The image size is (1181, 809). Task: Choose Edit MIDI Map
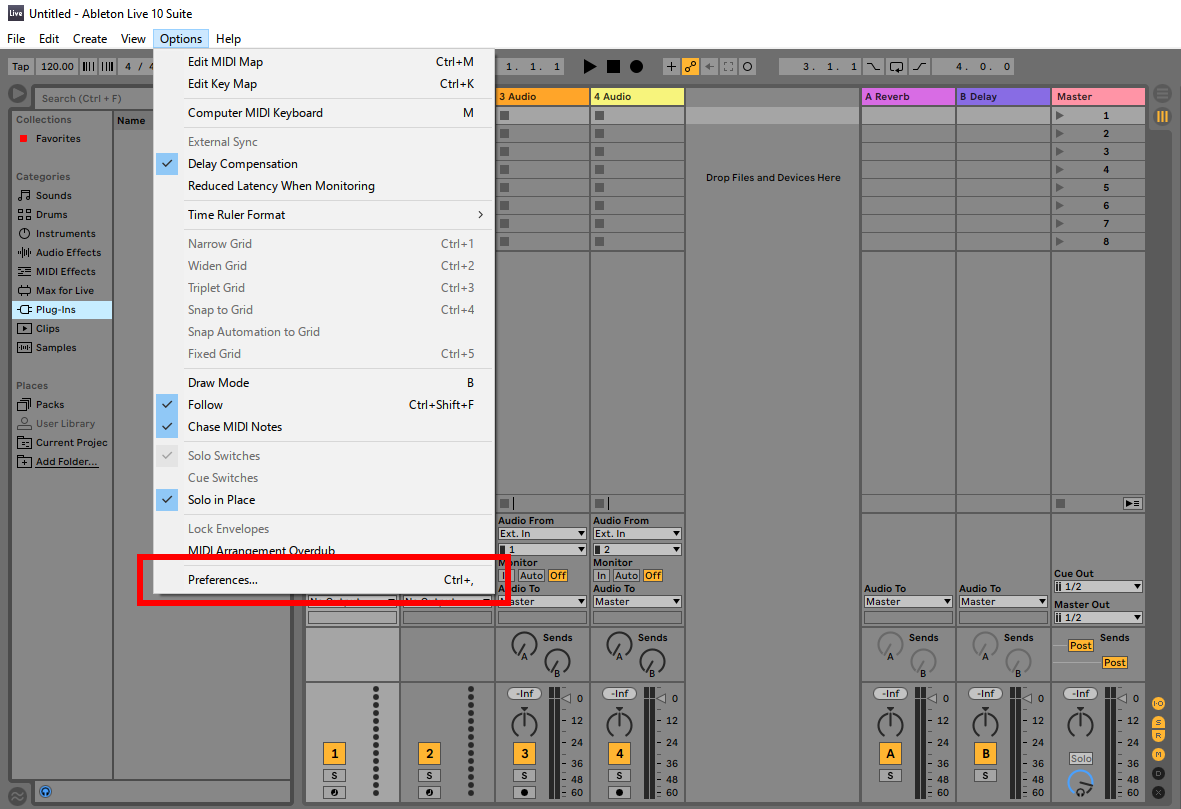324,62
